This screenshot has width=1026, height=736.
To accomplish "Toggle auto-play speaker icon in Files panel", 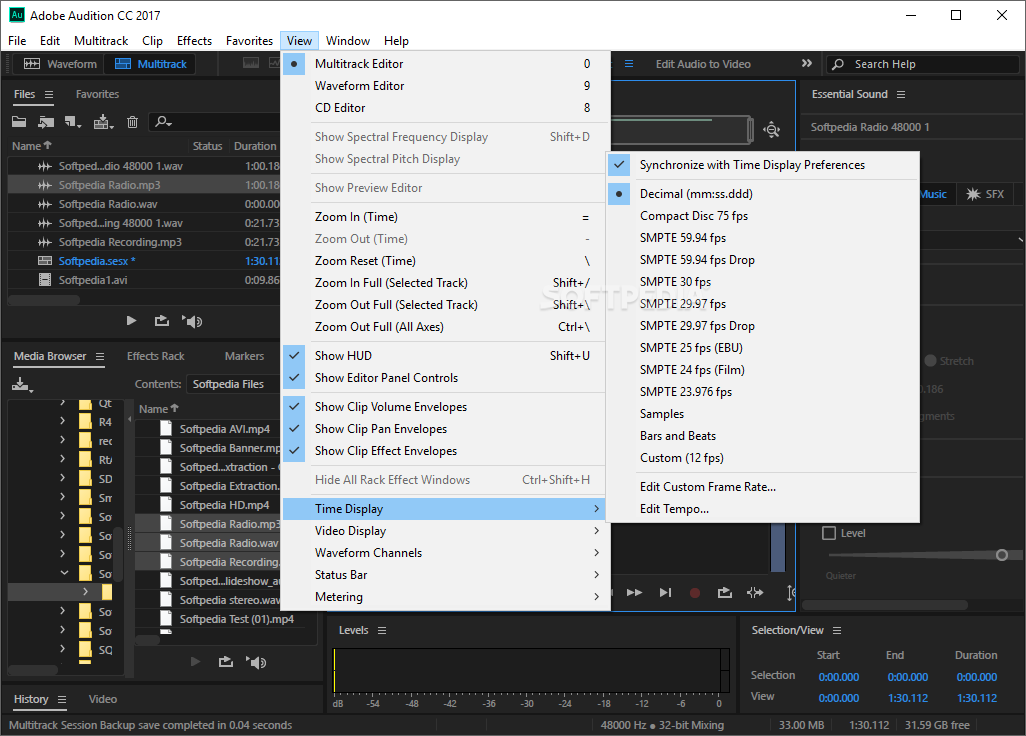I will (192, 321).
